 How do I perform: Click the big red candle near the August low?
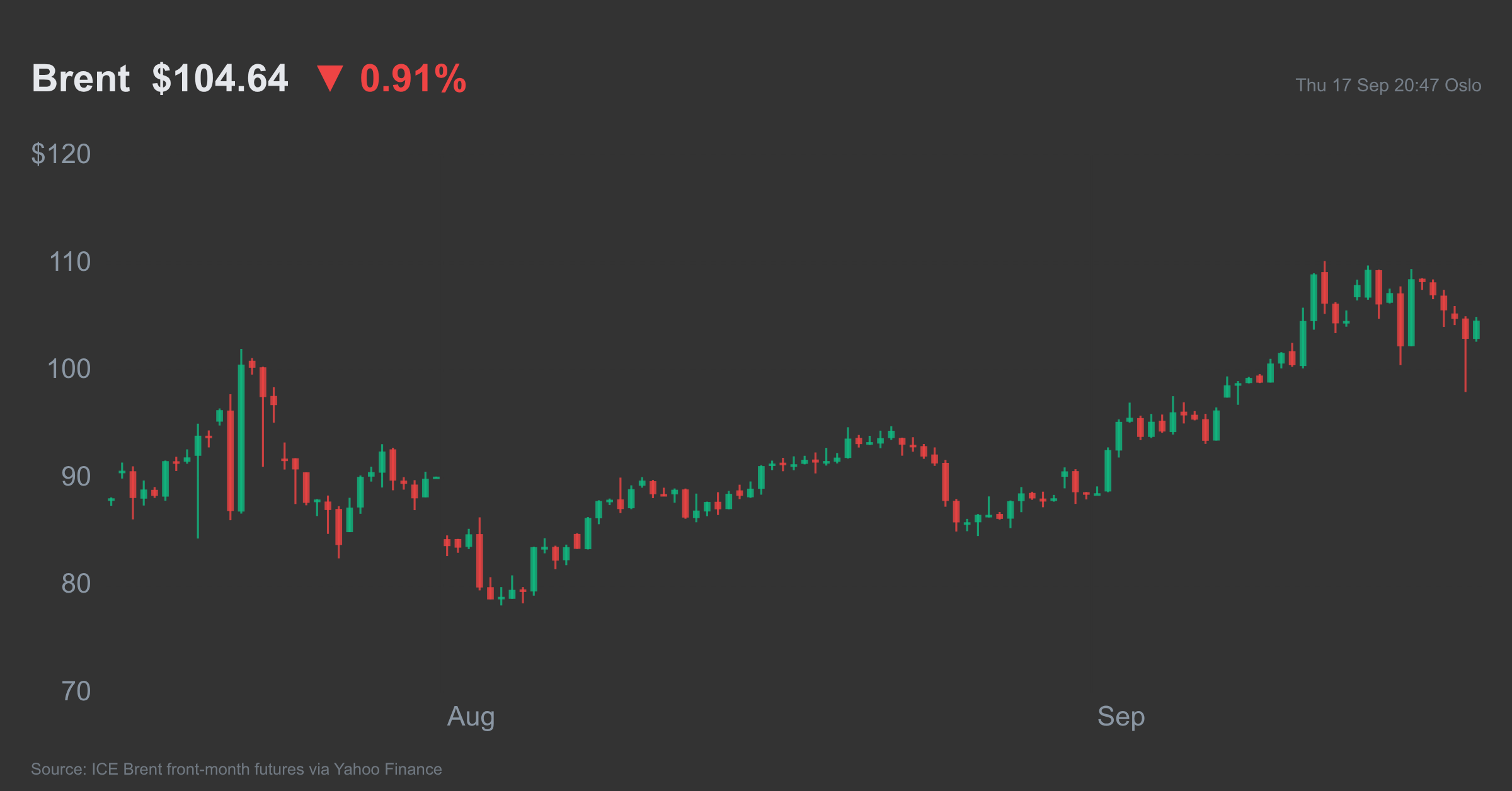pos(479,554)
